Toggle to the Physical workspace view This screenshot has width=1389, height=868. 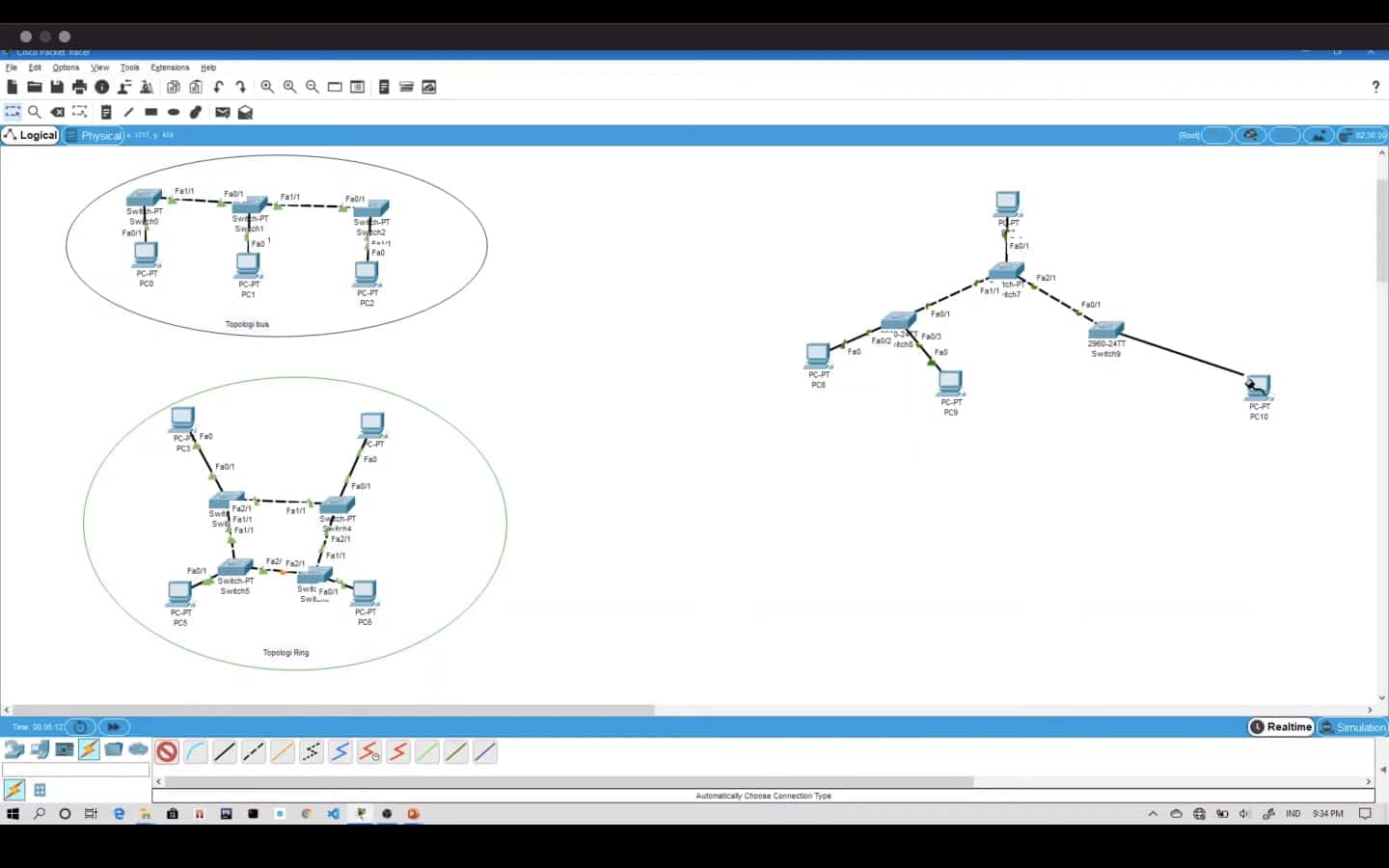pyautogui.click(x=95, y=136)
